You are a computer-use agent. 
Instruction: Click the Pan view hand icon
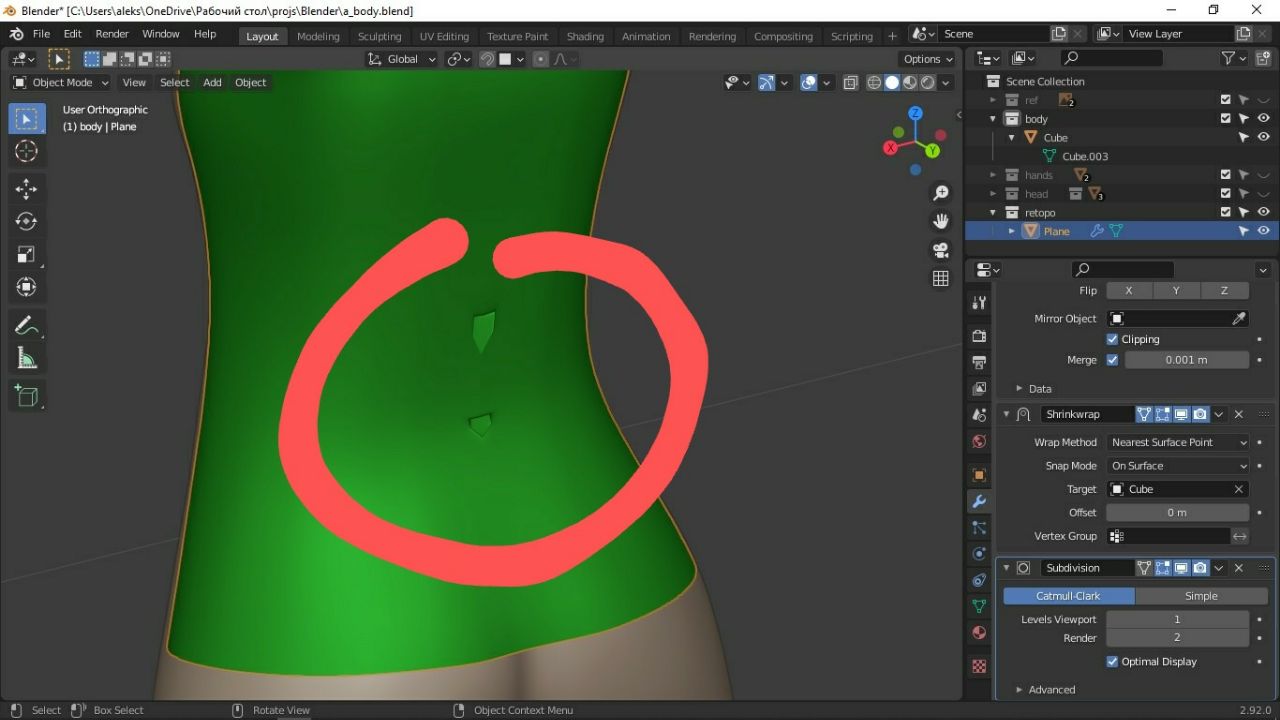(940, 221)
